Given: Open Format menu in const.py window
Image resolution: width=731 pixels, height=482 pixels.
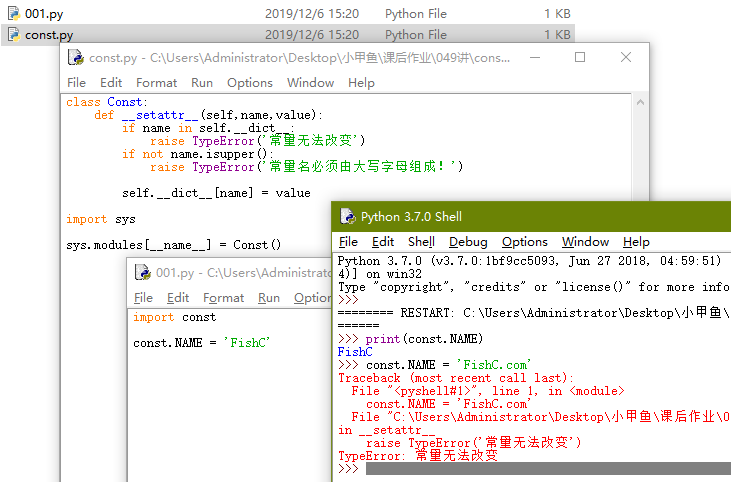Looking at the screenshot, I should pos(156,83).
